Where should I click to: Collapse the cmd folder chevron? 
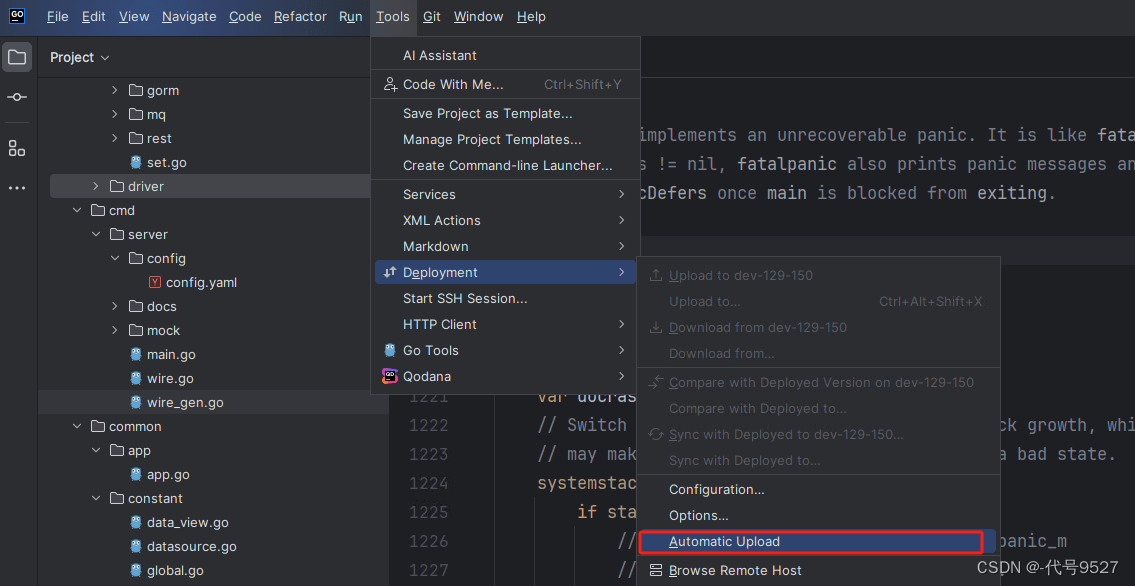tap(77, 211)
